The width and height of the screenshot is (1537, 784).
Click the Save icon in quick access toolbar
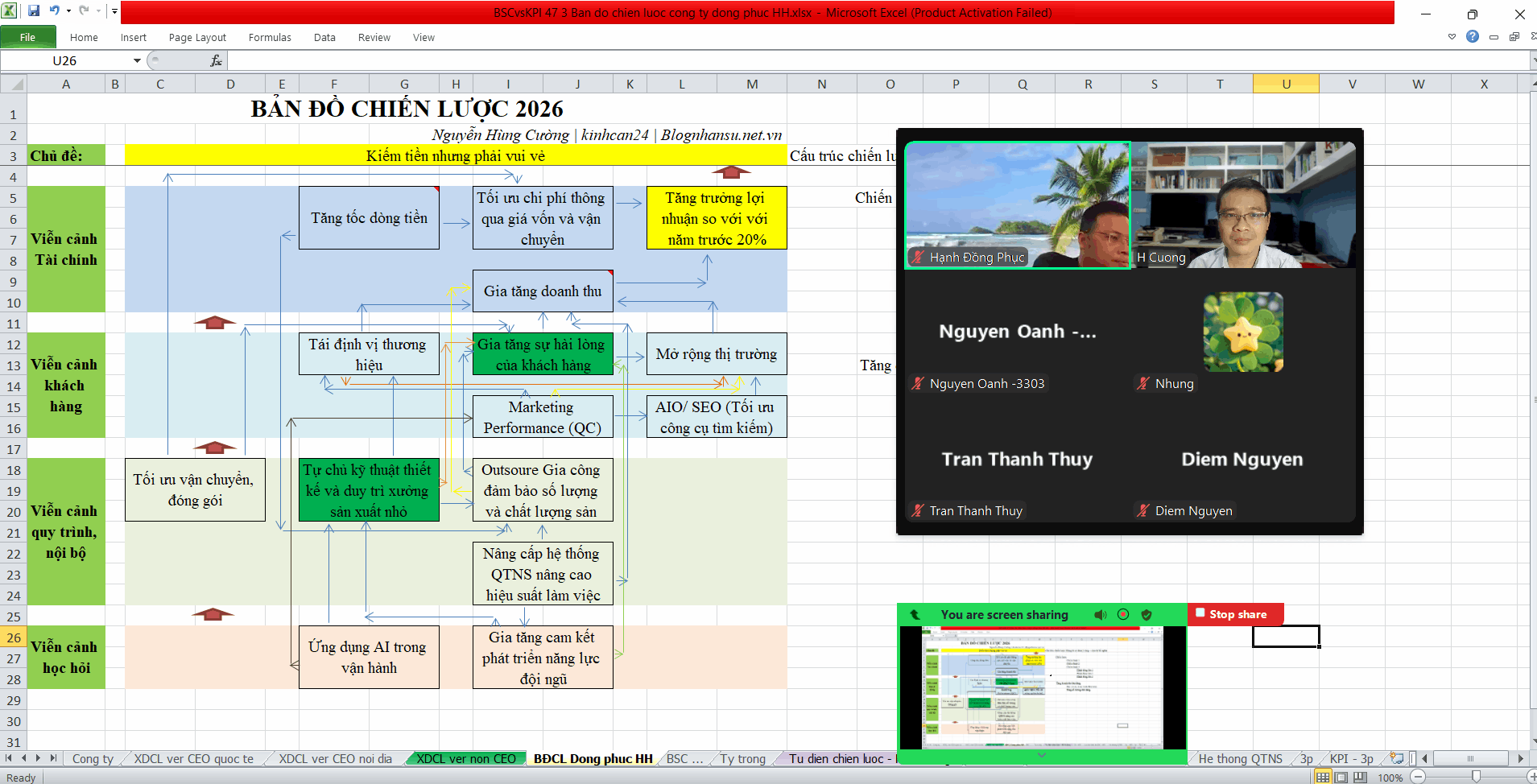pos(34,11)
